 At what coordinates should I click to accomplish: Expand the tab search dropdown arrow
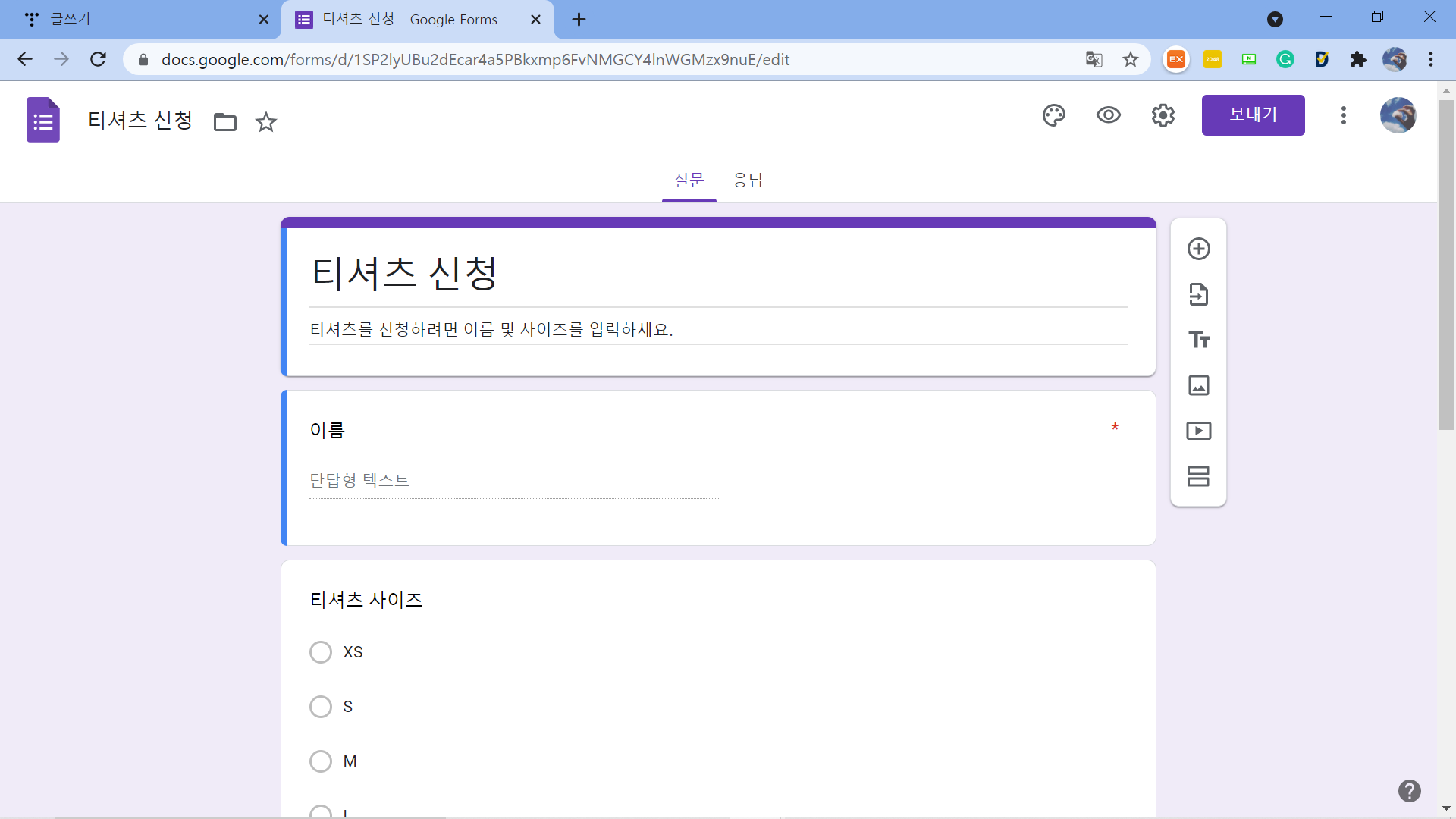pyautogui.click(x=1275, y=20)
